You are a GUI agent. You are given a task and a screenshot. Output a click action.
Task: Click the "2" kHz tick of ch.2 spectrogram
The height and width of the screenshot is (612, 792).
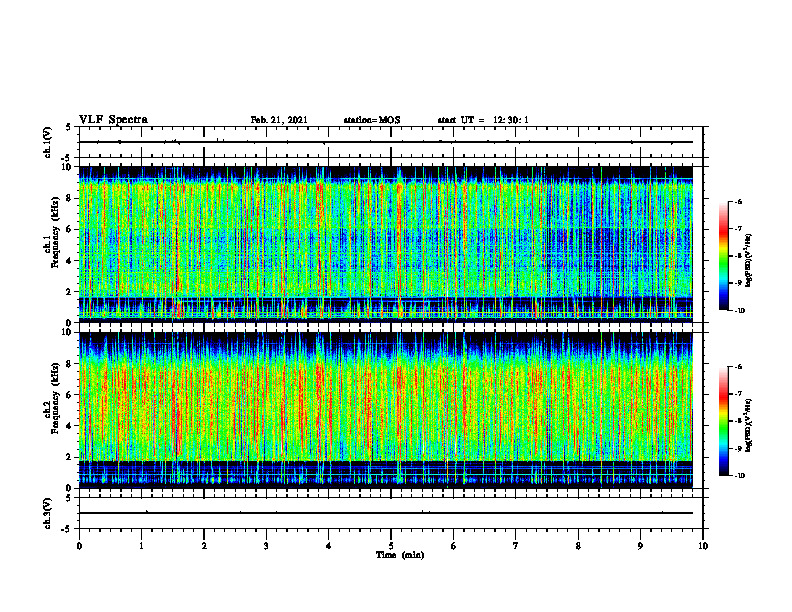point(70,457)
